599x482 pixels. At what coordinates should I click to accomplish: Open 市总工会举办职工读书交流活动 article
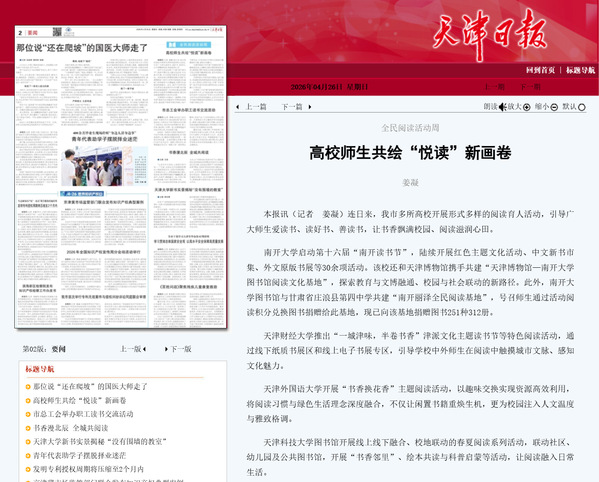[x=83, y=414]
